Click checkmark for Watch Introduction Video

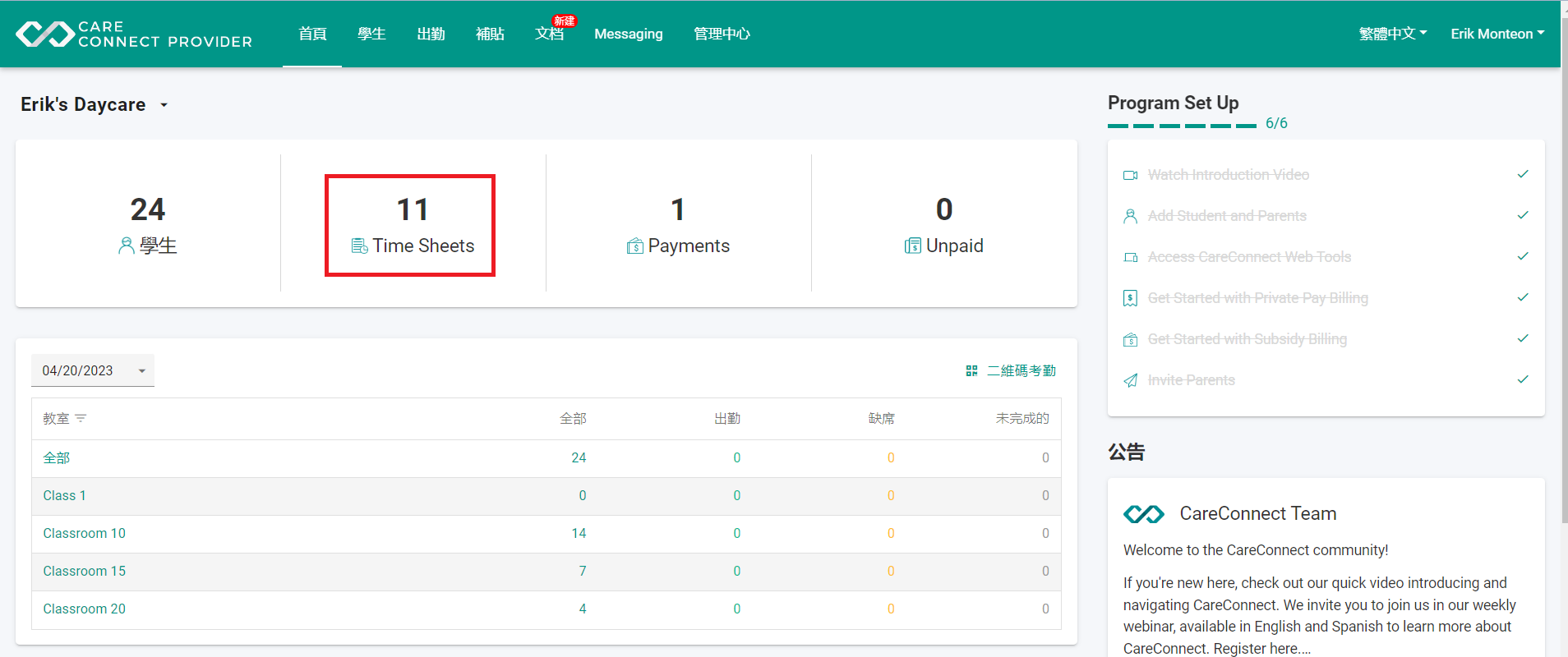click(1523, 174)
